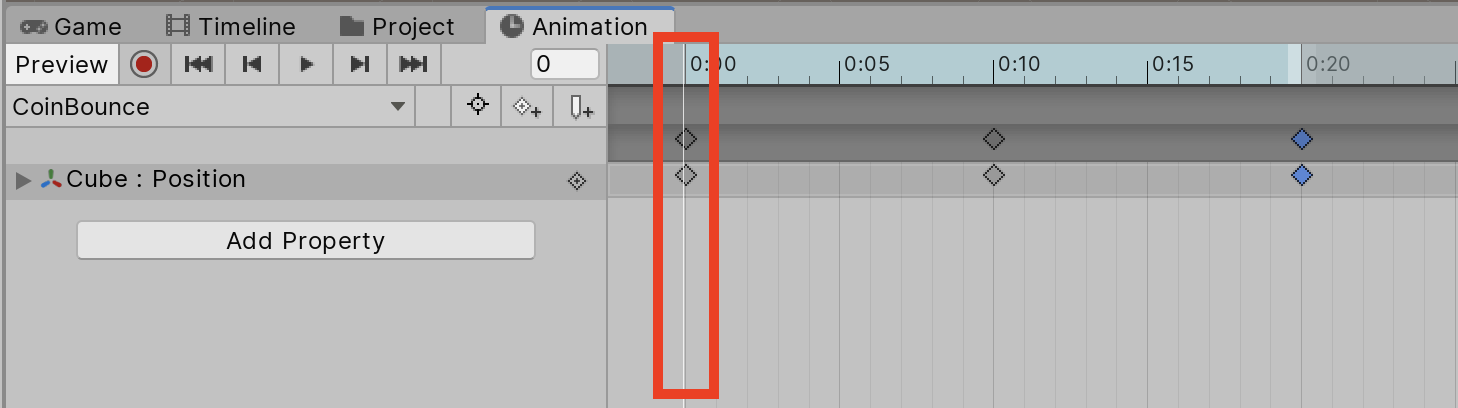The width and height of the screenshot is (1458, 408).
Task: Click the Cube Position keyframe options icon
Action: point(577,181)
